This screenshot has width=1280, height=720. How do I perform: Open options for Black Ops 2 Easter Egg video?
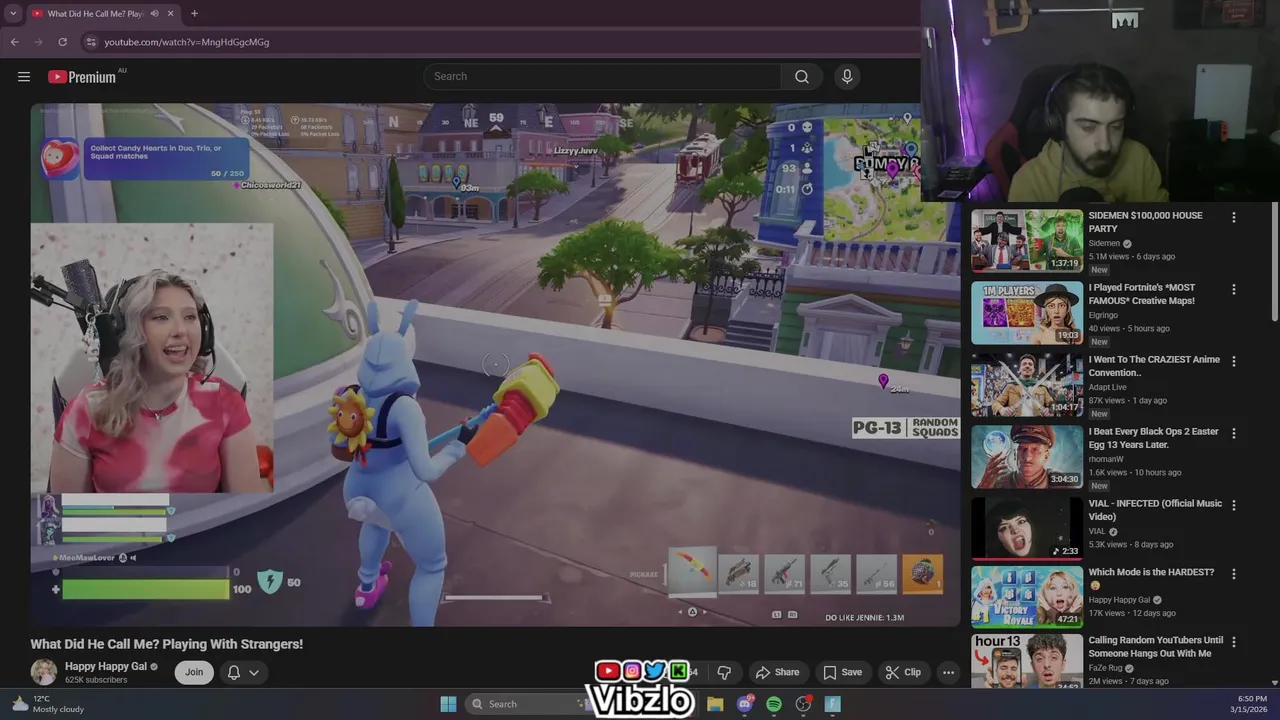coord(1233,433)
